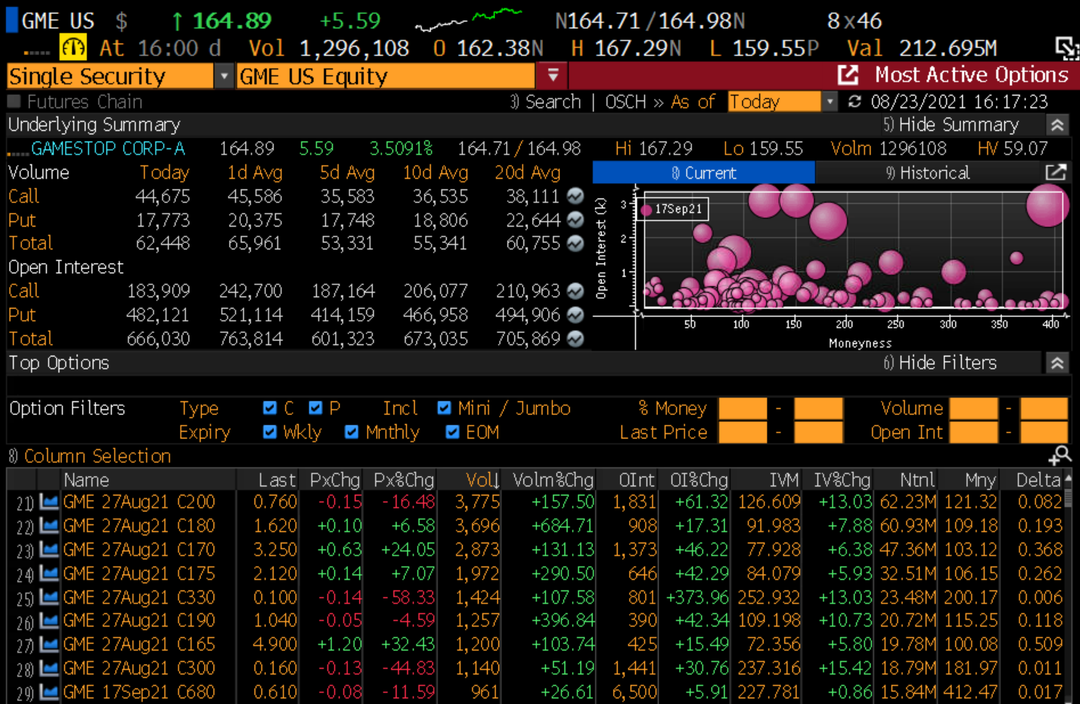Toggle the C (calls) type checkbox
The image size is (1080, 704).
269,408
